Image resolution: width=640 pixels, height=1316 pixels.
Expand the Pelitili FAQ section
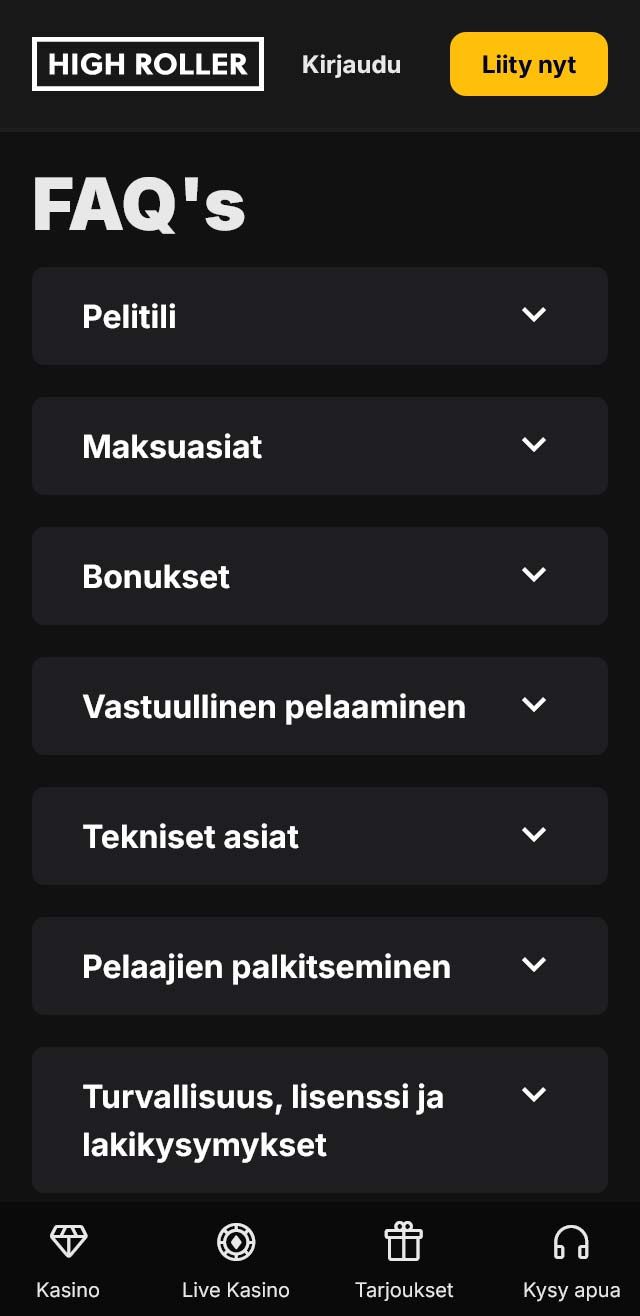pyautogui.click(x=320, y=316)
